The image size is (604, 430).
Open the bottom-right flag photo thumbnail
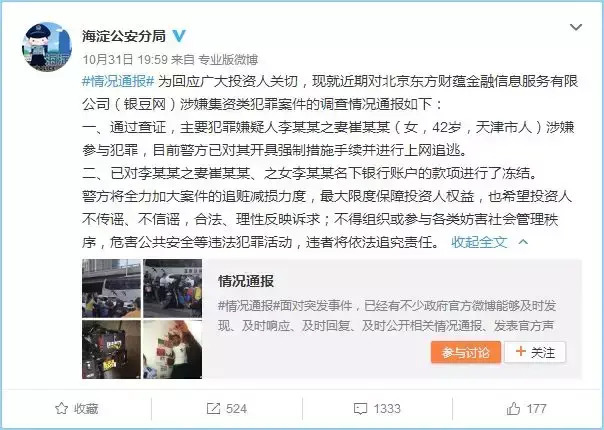pos(173,349)
